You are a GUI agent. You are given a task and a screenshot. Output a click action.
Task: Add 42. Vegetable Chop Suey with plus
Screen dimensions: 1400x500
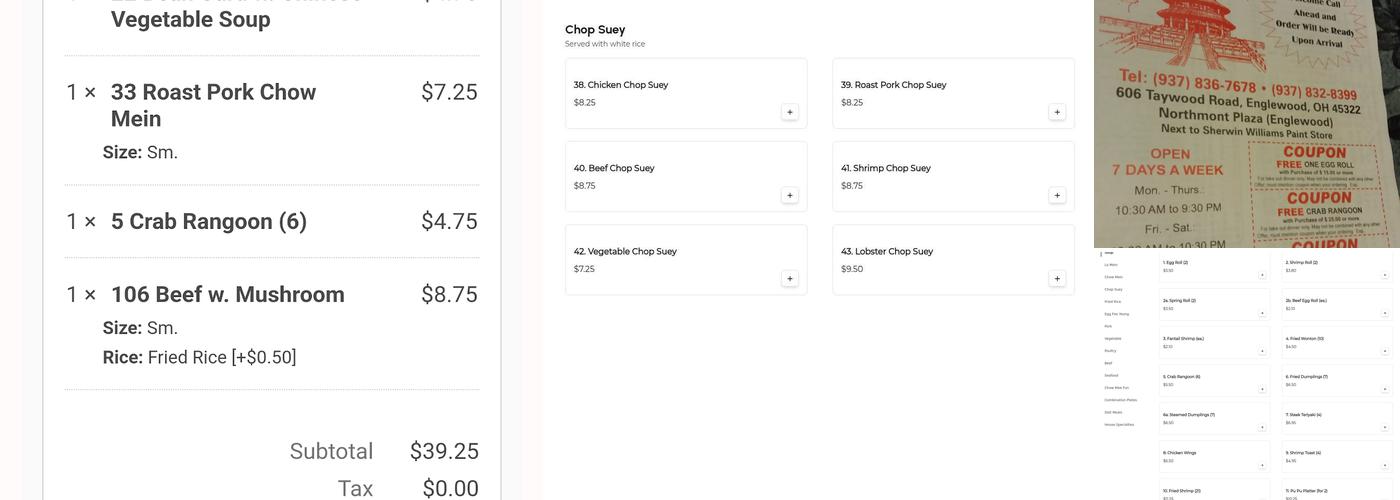coord(790,279)
